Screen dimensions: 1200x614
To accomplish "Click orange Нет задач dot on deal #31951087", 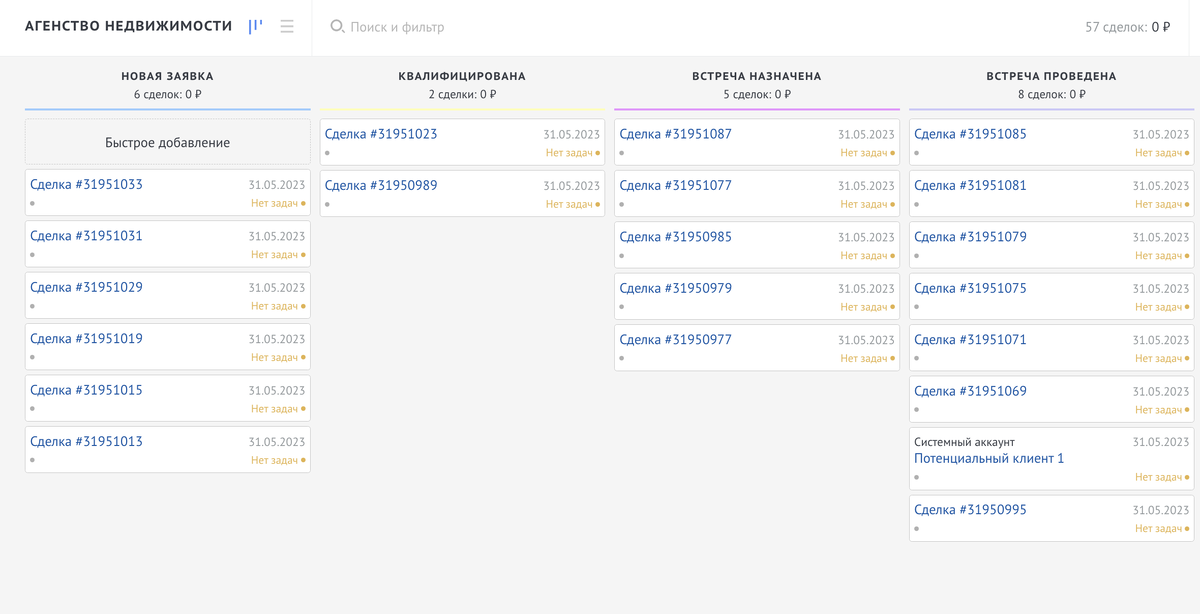I will click(x=891, y=155).
